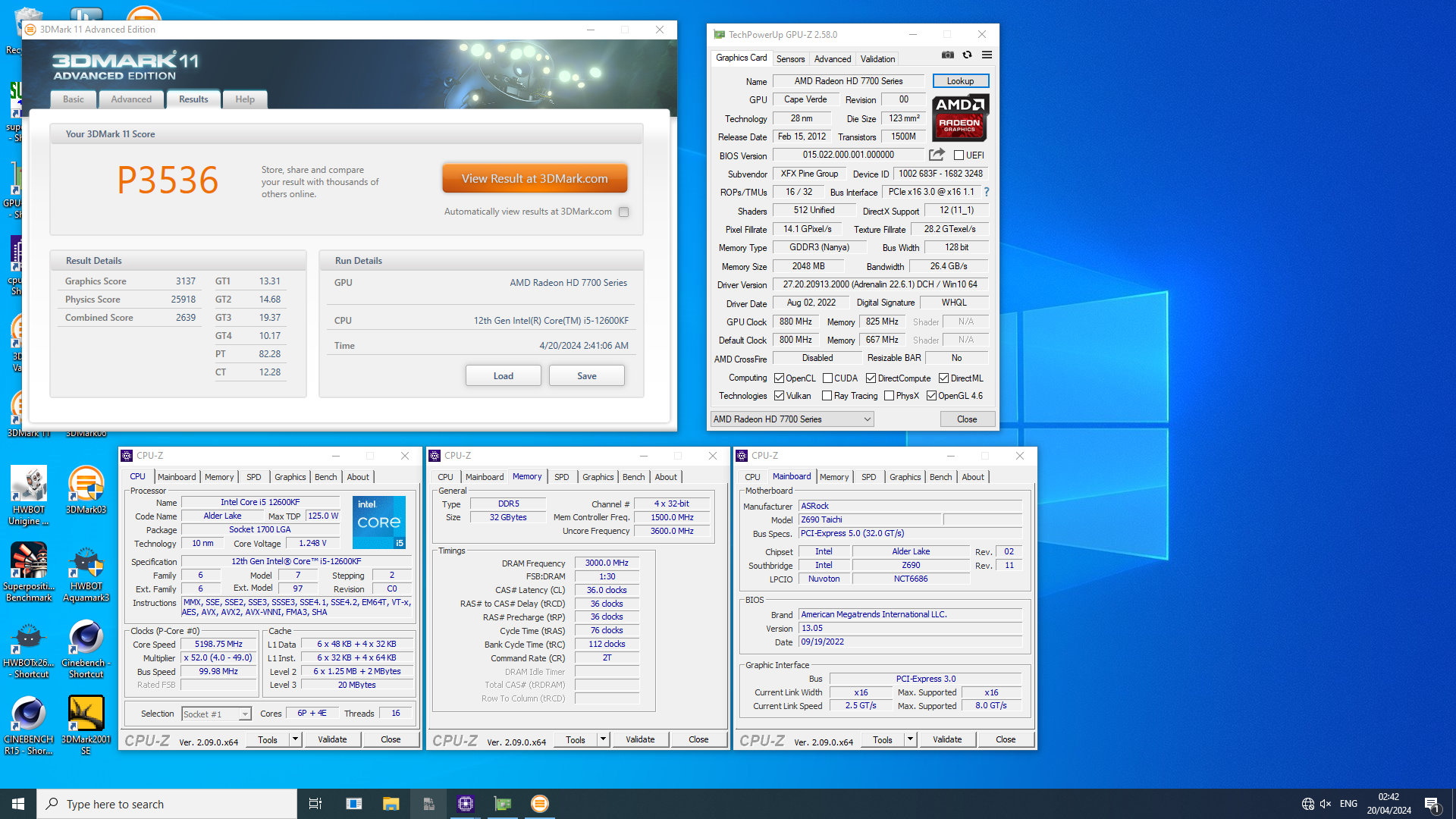Click the network globe tray icon
This screenshot has width=1456, height=819.
coord(1307,804)
